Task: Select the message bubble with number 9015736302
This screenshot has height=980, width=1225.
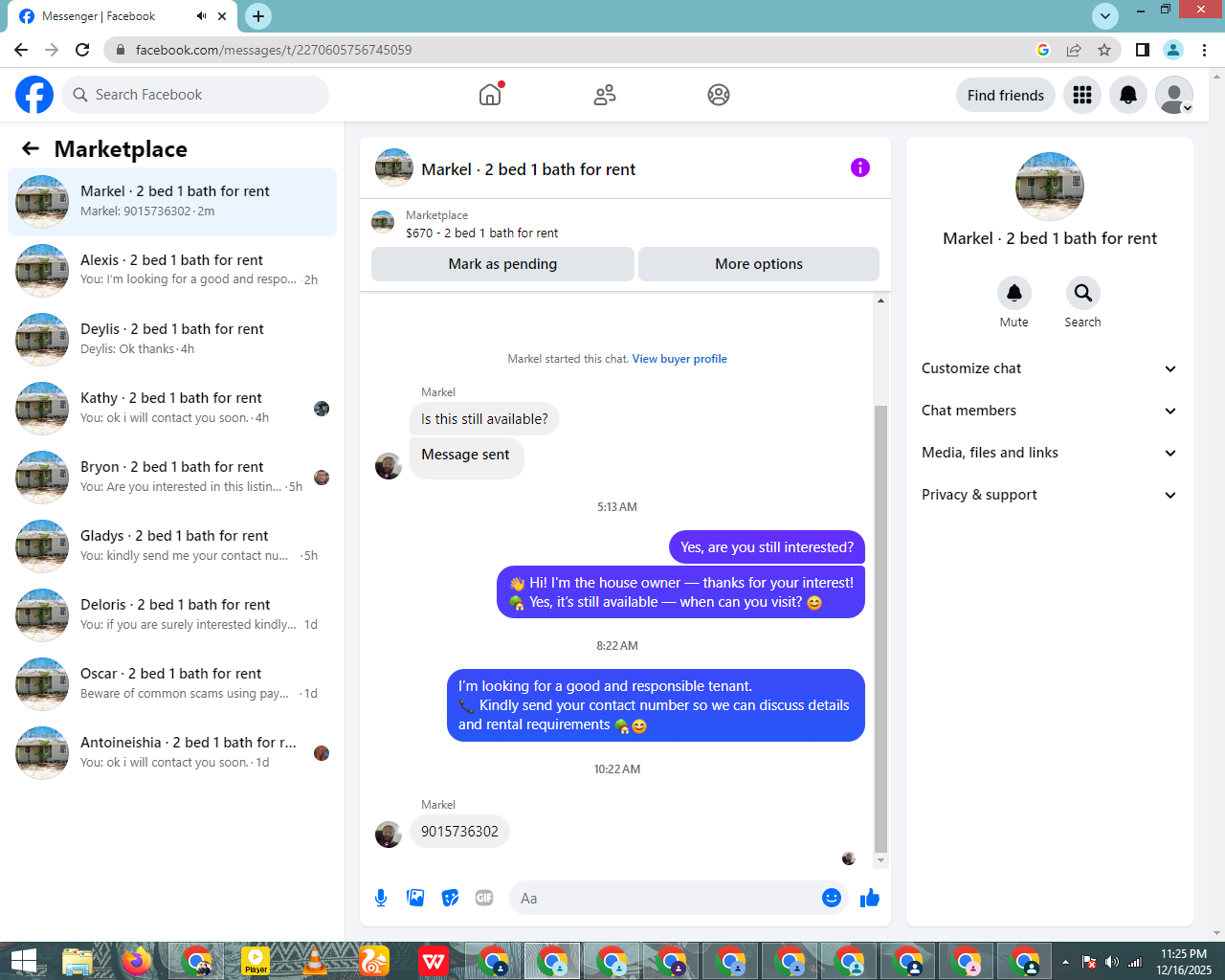Action: [x=459, y=832]
